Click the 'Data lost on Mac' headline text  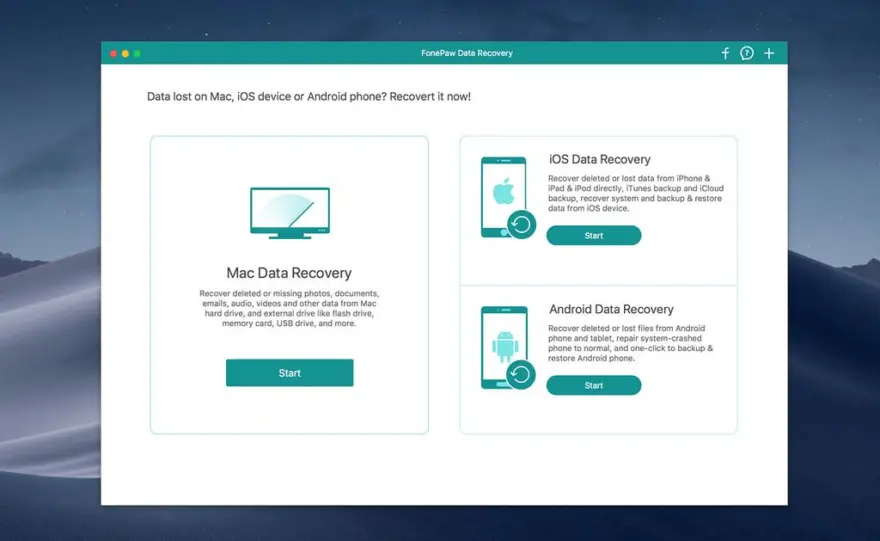(309, 97)
